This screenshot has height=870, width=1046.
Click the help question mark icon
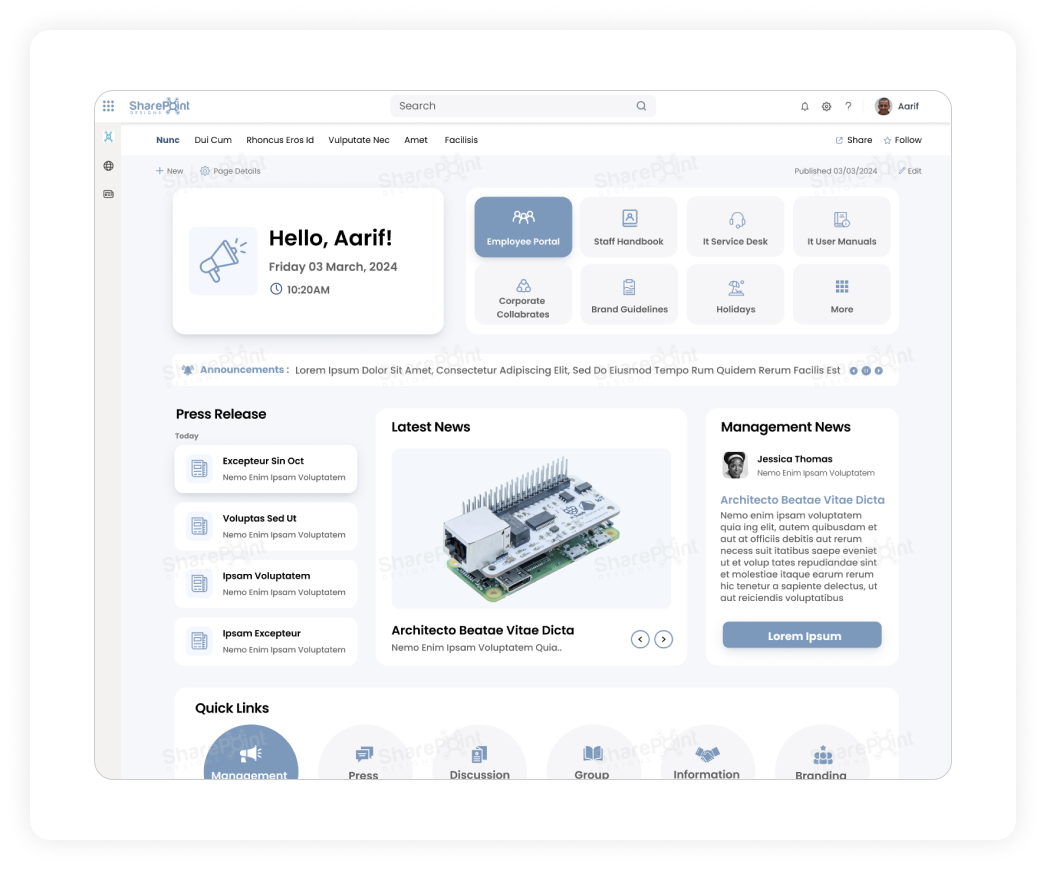point(848,106)
